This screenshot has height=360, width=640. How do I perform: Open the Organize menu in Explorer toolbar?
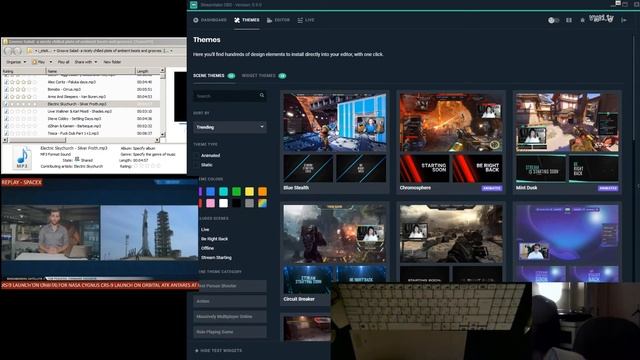[16, 62]
